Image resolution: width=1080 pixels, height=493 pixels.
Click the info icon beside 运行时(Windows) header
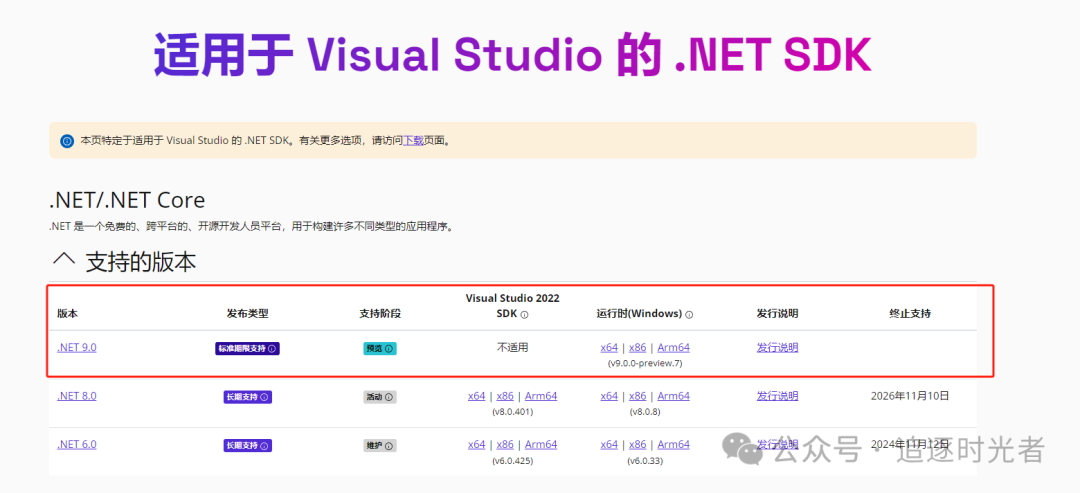(x=689, y=315)
